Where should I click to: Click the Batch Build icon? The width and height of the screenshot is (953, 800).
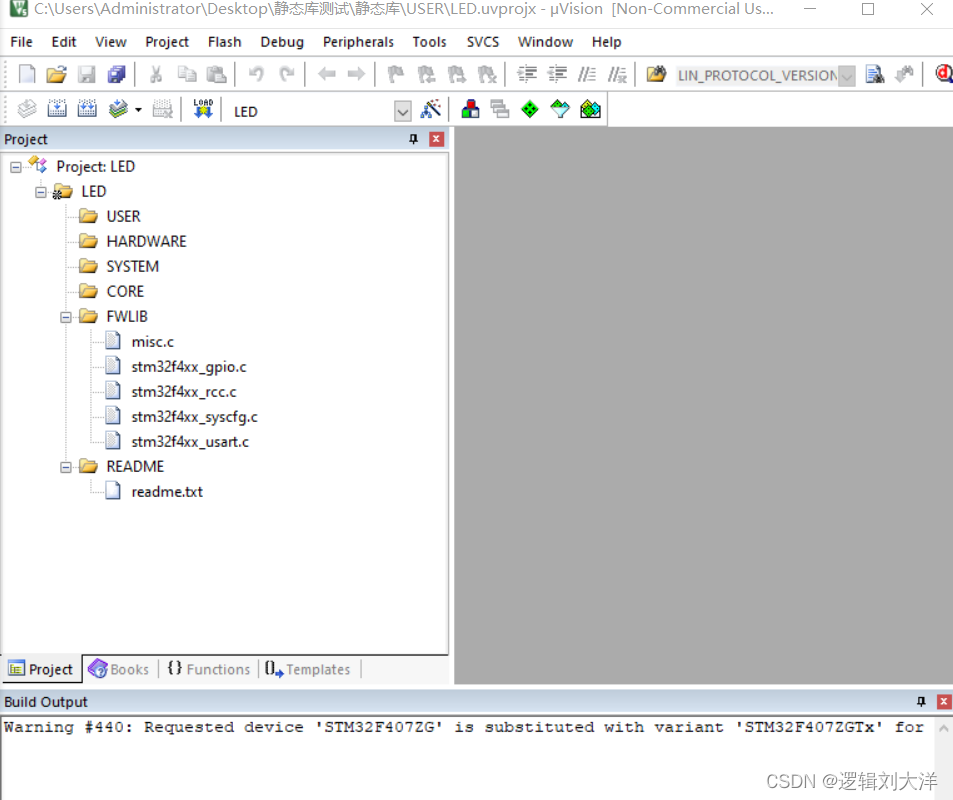118,109
